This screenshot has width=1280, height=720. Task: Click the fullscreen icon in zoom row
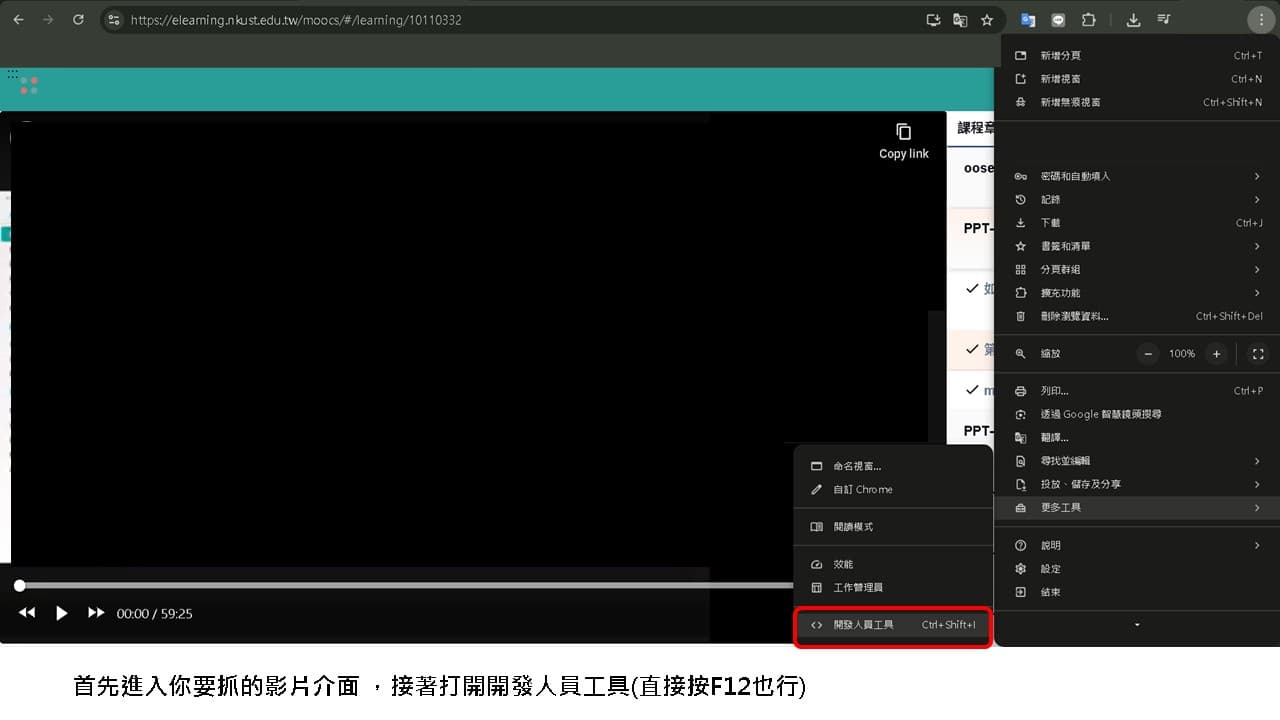coord(1258,354)
